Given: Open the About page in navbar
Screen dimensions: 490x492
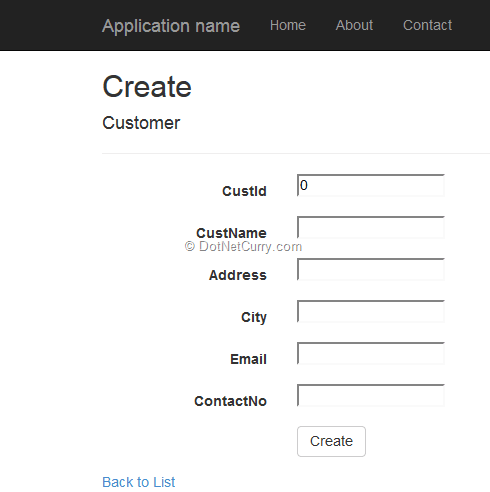Looking at the screenshot, I should pos(354,25).
